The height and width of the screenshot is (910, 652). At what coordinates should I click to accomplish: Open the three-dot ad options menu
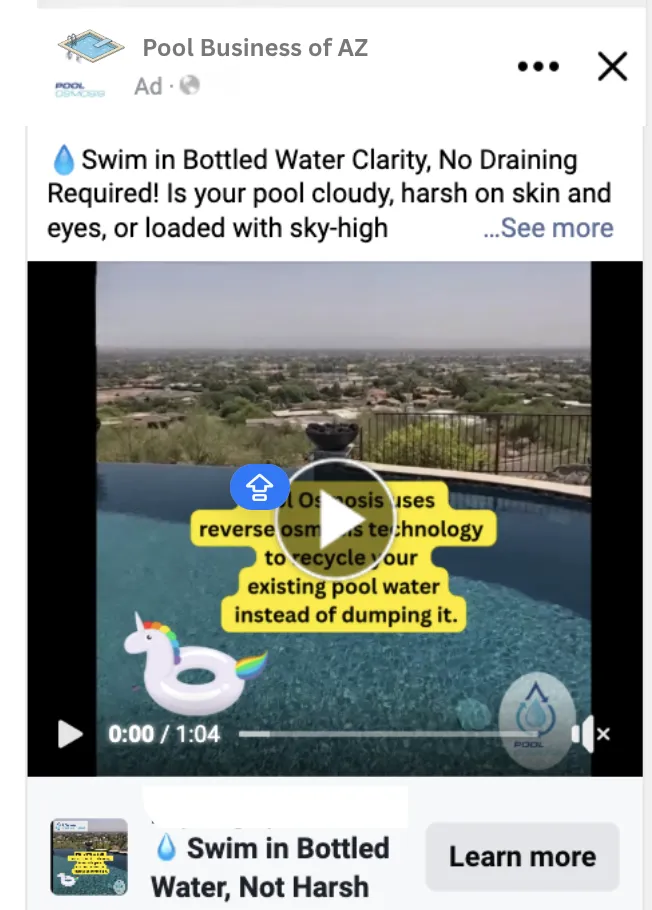(x=538, y=67)
